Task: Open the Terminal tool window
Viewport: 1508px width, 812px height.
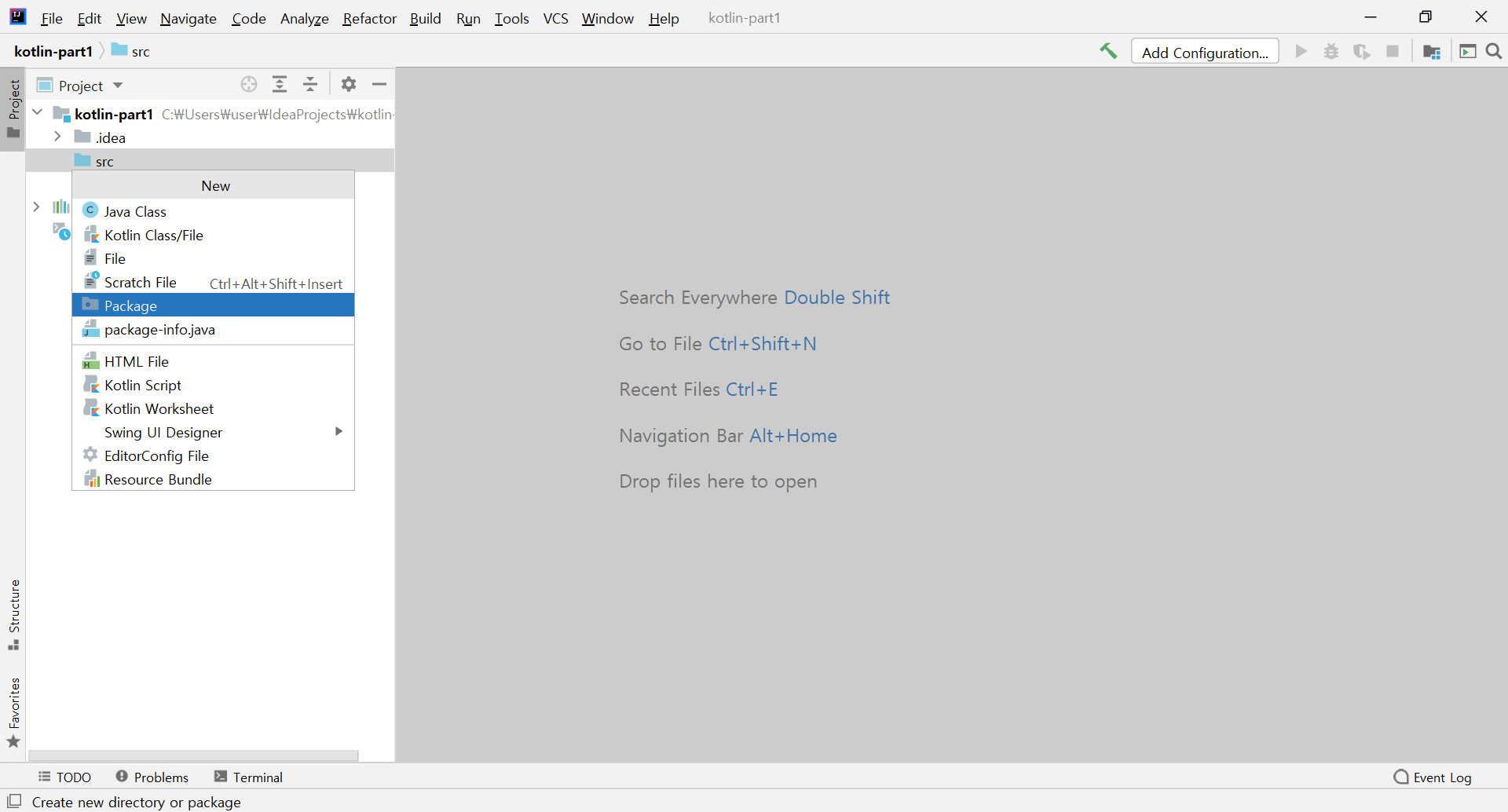Action: pos(248,777)
